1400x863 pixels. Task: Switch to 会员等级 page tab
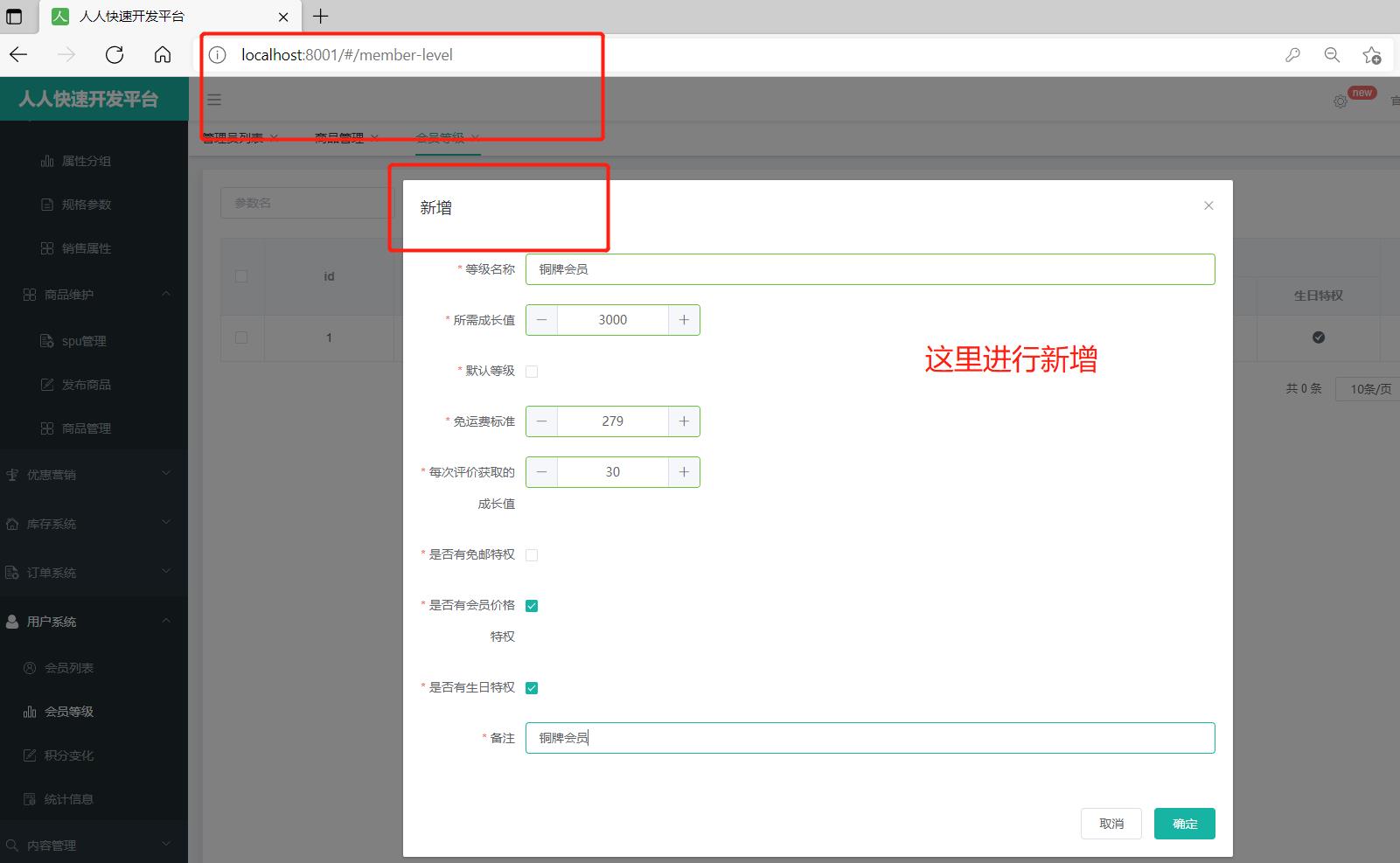pyautogui.click(x=440, y=138)
